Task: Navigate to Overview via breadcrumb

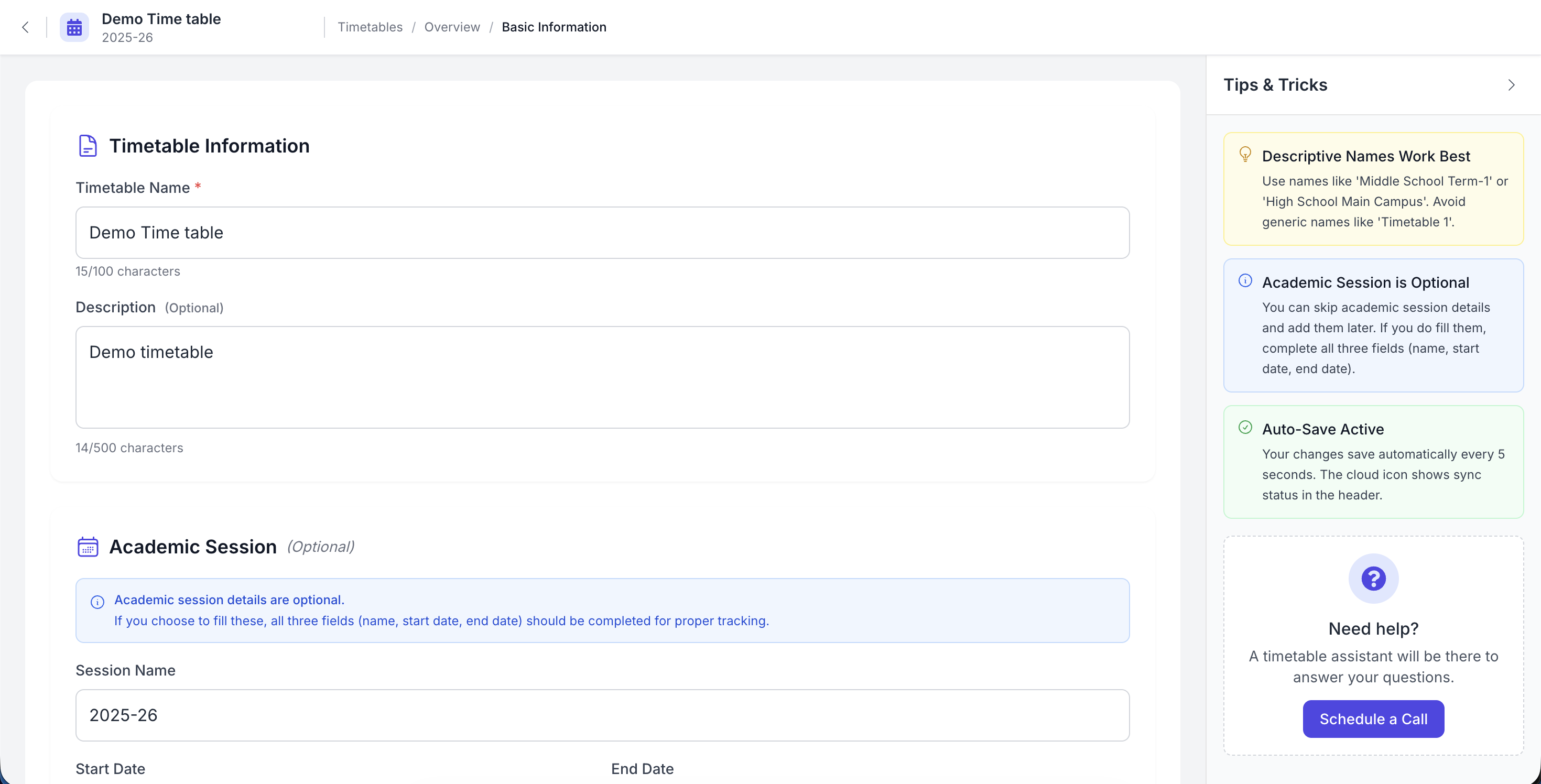Action: coord(452,27)
